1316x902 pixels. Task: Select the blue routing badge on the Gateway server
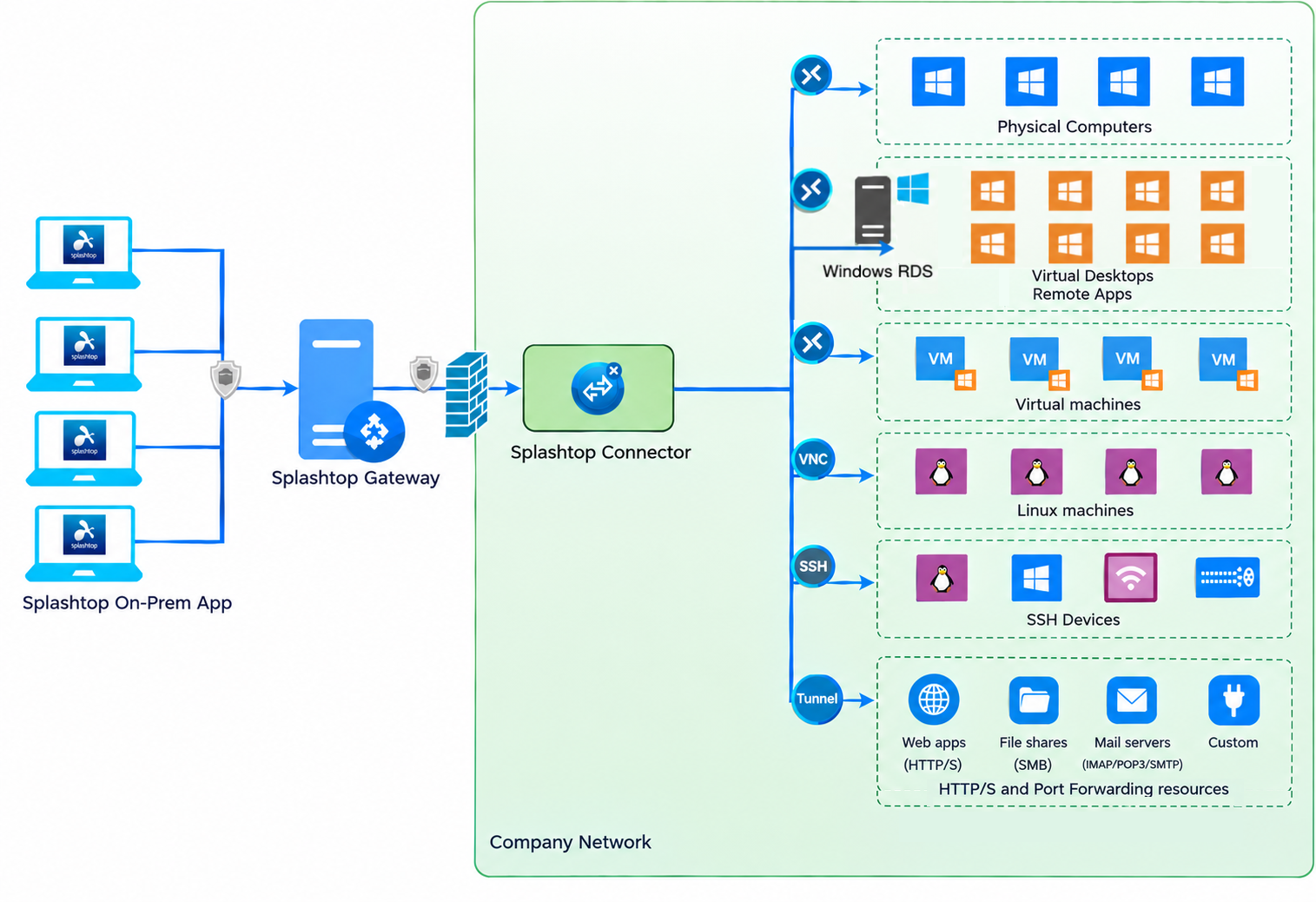tap(374, 432)
